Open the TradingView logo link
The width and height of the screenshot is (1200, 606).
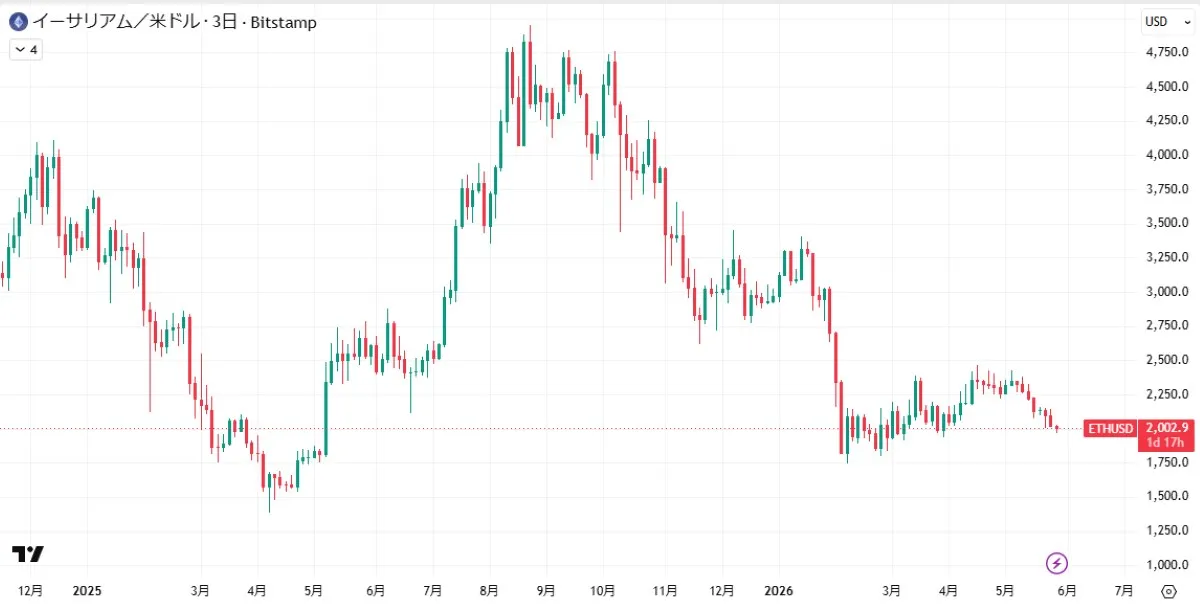point(28,554)
